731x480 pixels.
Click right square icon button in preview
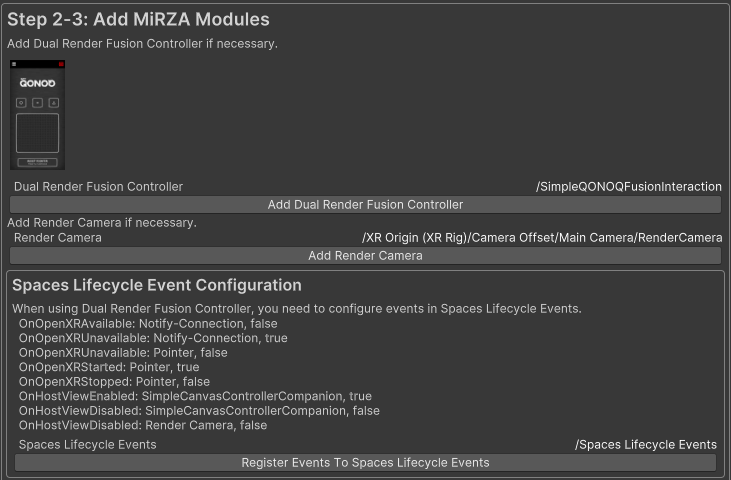tap(54, 103)
